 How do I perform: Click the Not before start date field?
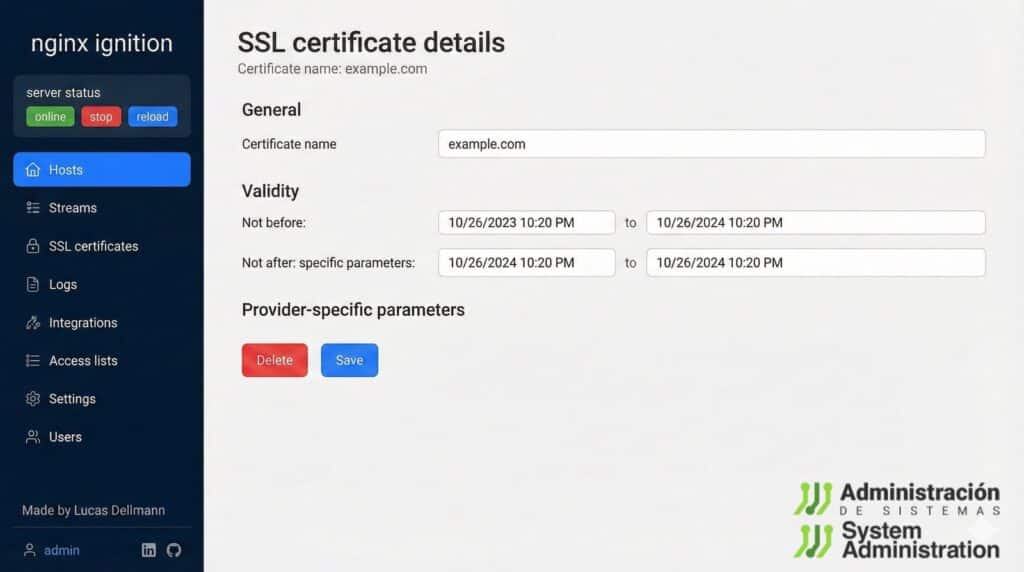(x=526, y=223)
